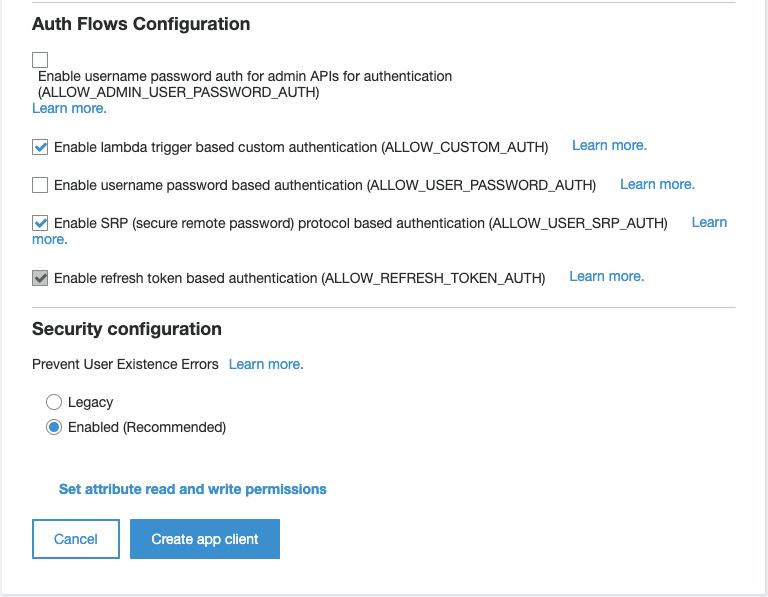
Task: Click the Enable SRP protocol label text
Action: click(x=360, y=223)
